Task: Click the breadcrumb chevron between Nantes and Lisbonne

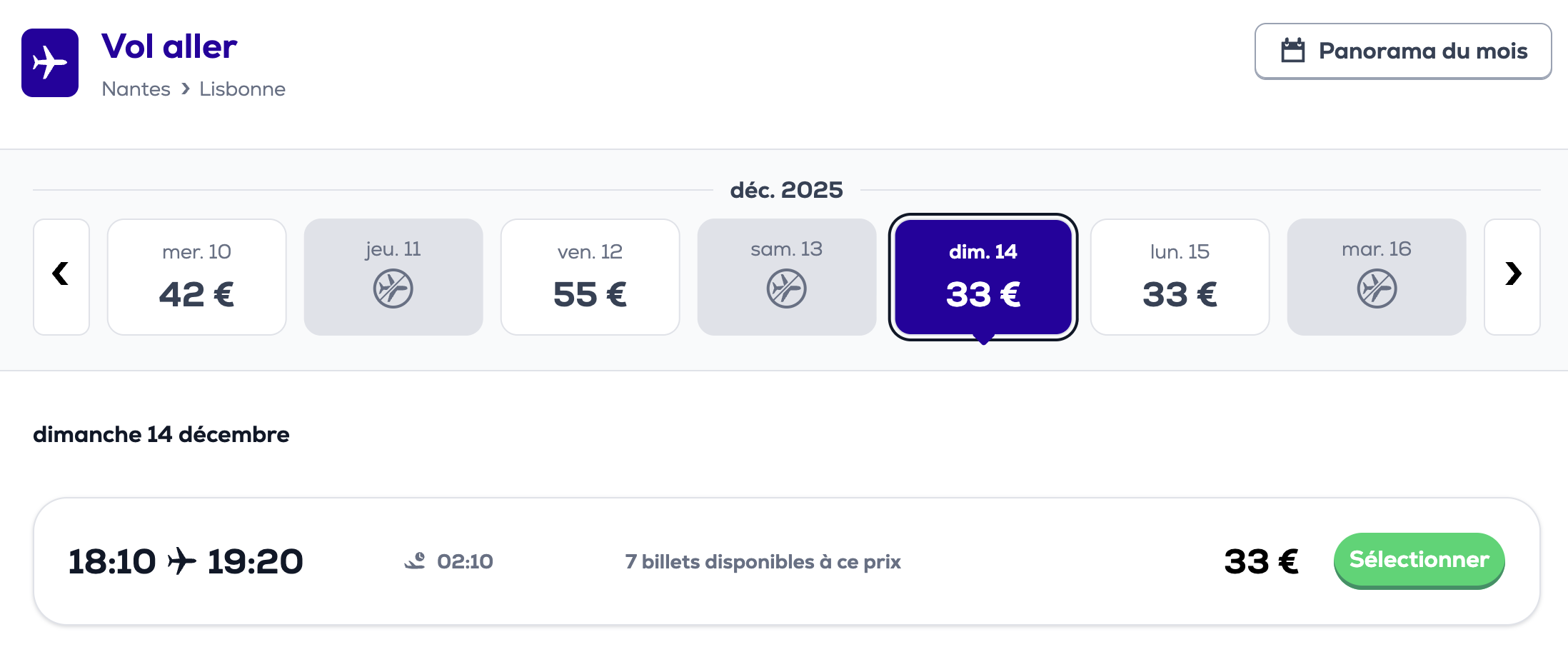Action: point(186,89)
